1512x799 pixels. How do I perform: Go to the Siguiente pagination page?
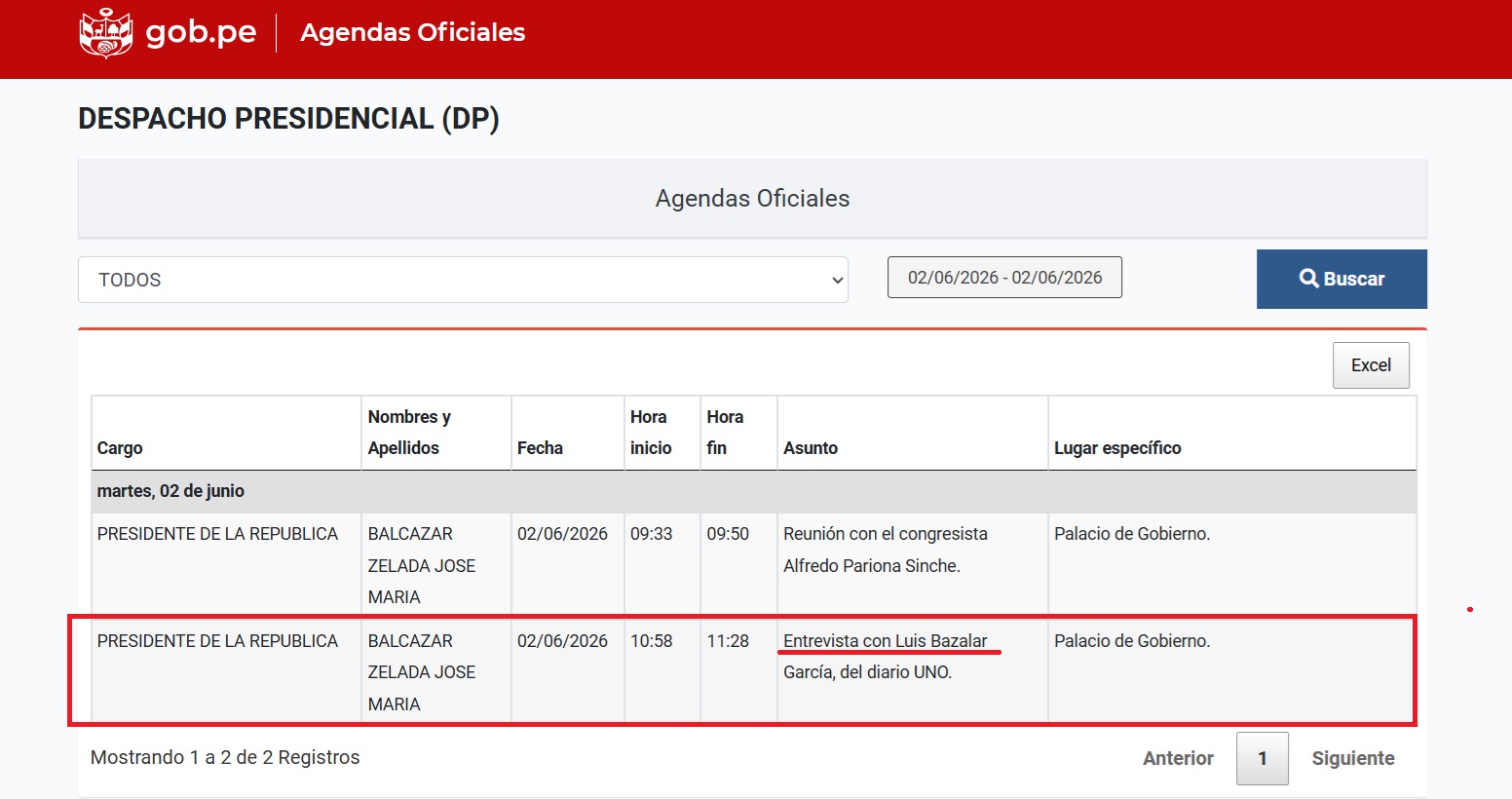(x=1353, y=758)
